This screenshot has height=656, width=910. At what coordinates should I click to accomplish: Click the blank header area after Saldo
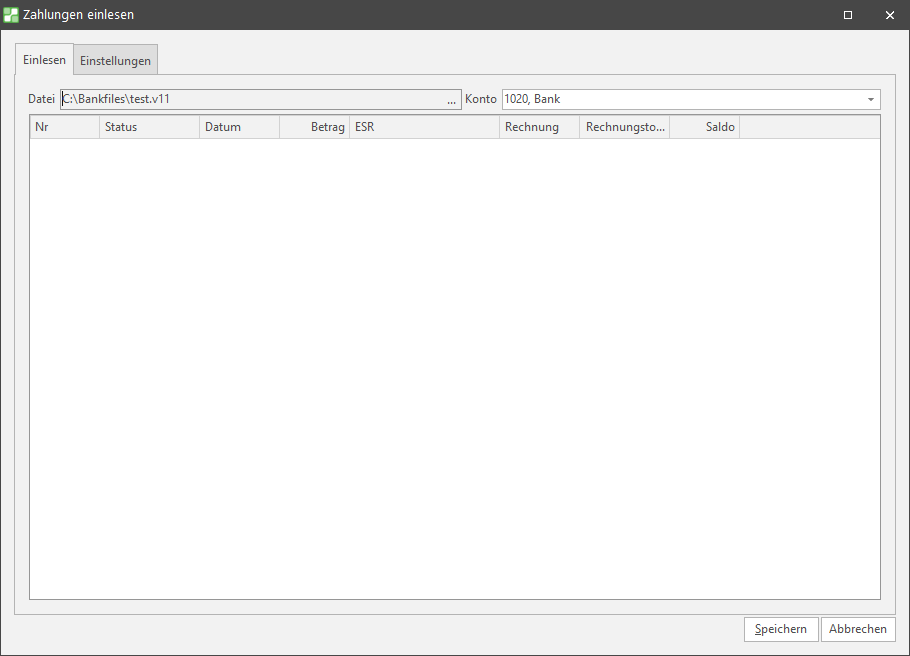click(x=809, y=127)
